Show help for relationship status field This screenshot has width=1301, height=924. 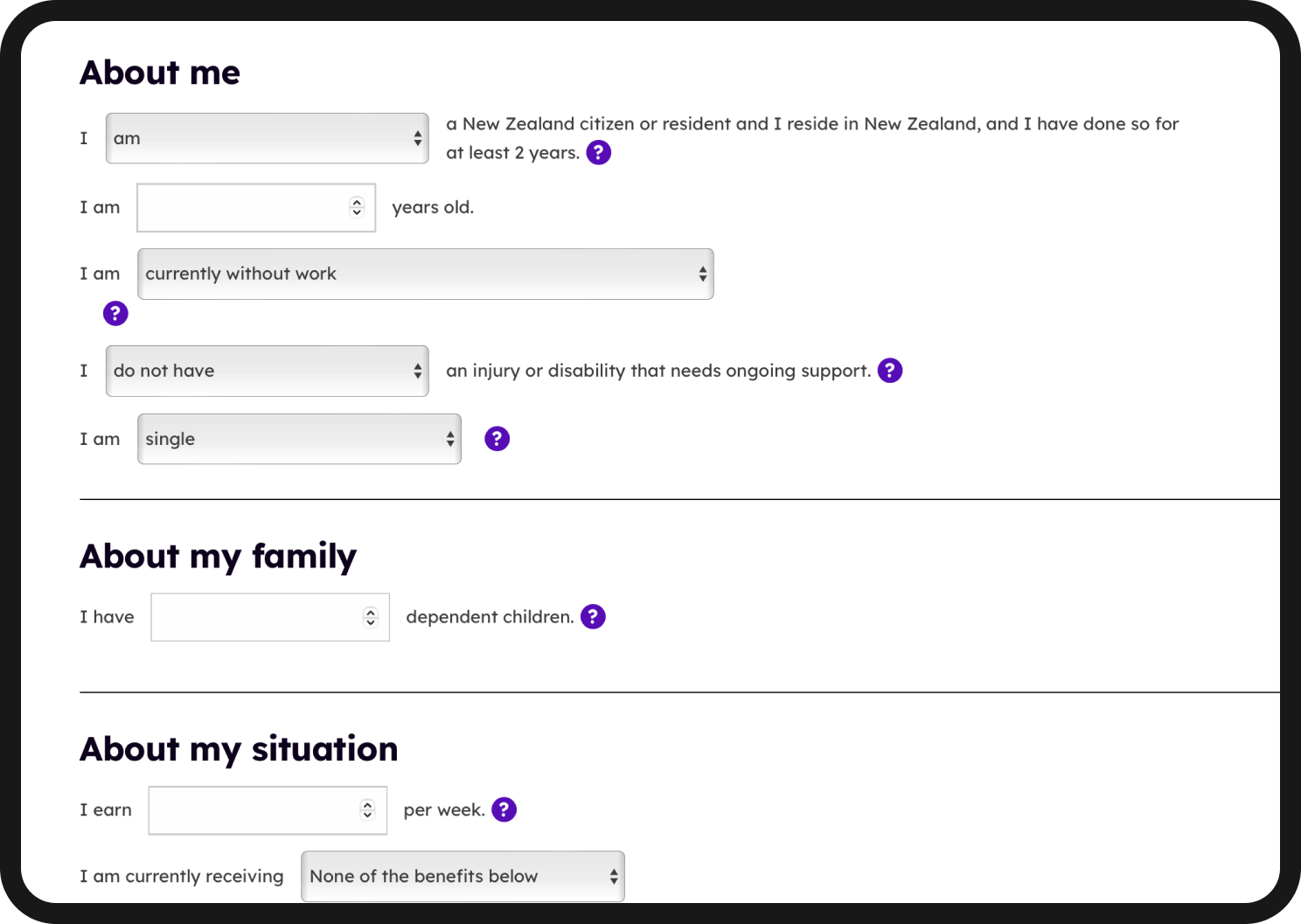click(497, 439)
